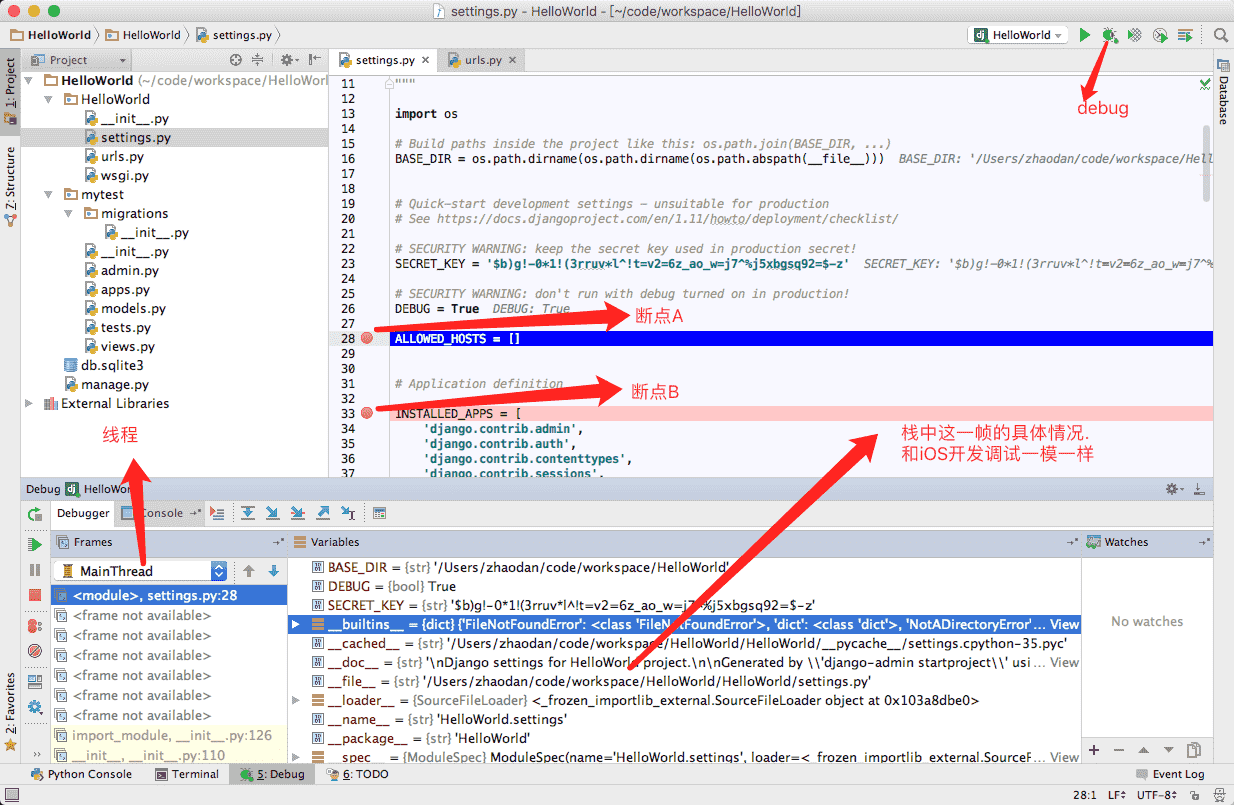The width and height of the screenshot is (1234, 805).
Task: Open the Terminal tool window
Action: [187, 774]
